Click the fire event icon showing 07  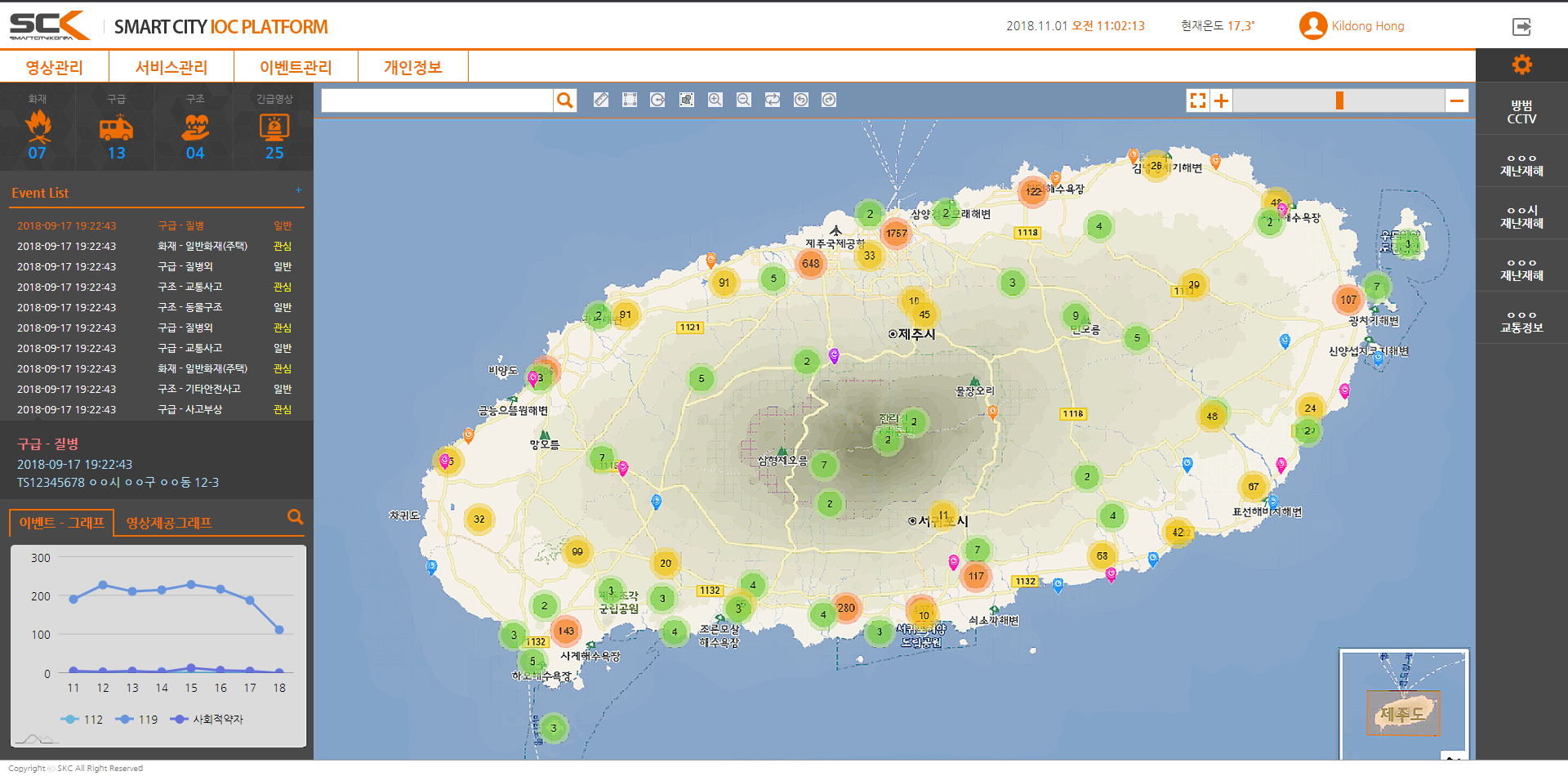tap(38, 127)
